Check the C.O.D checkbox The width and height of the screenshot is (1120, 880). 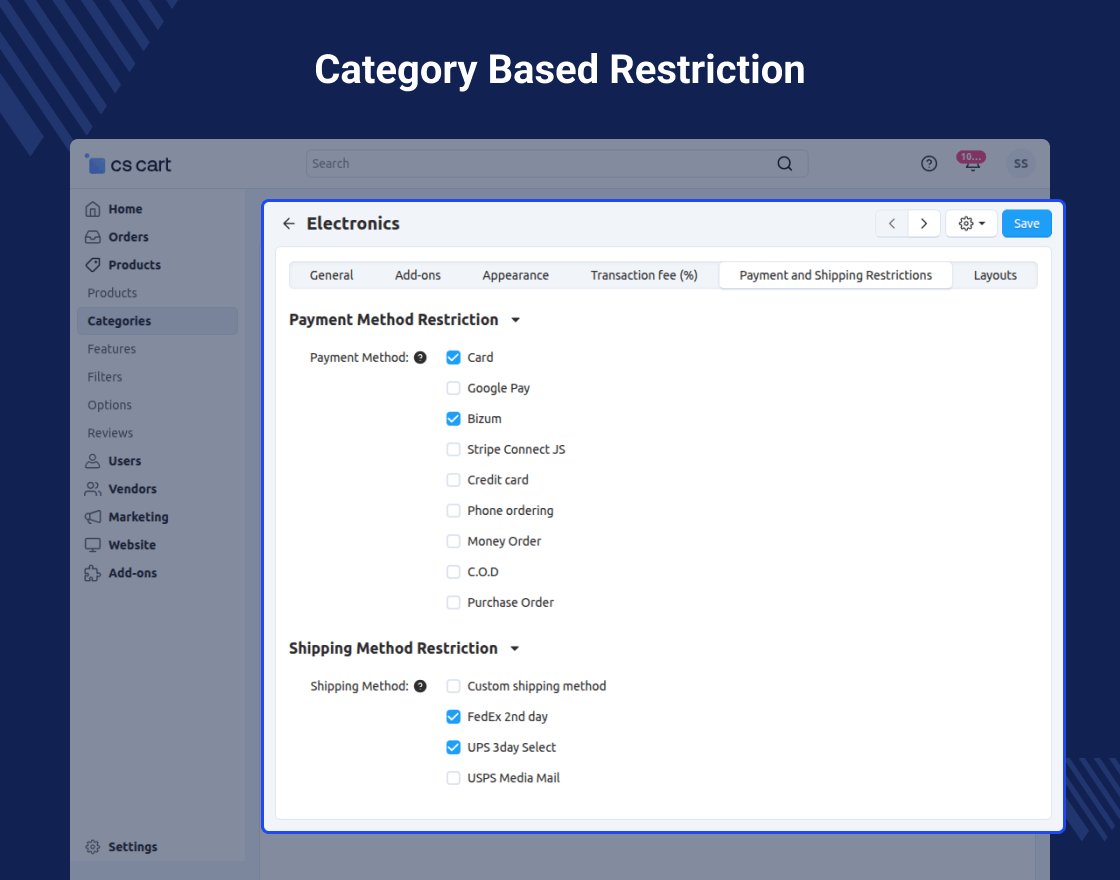[x=453, y=572]
